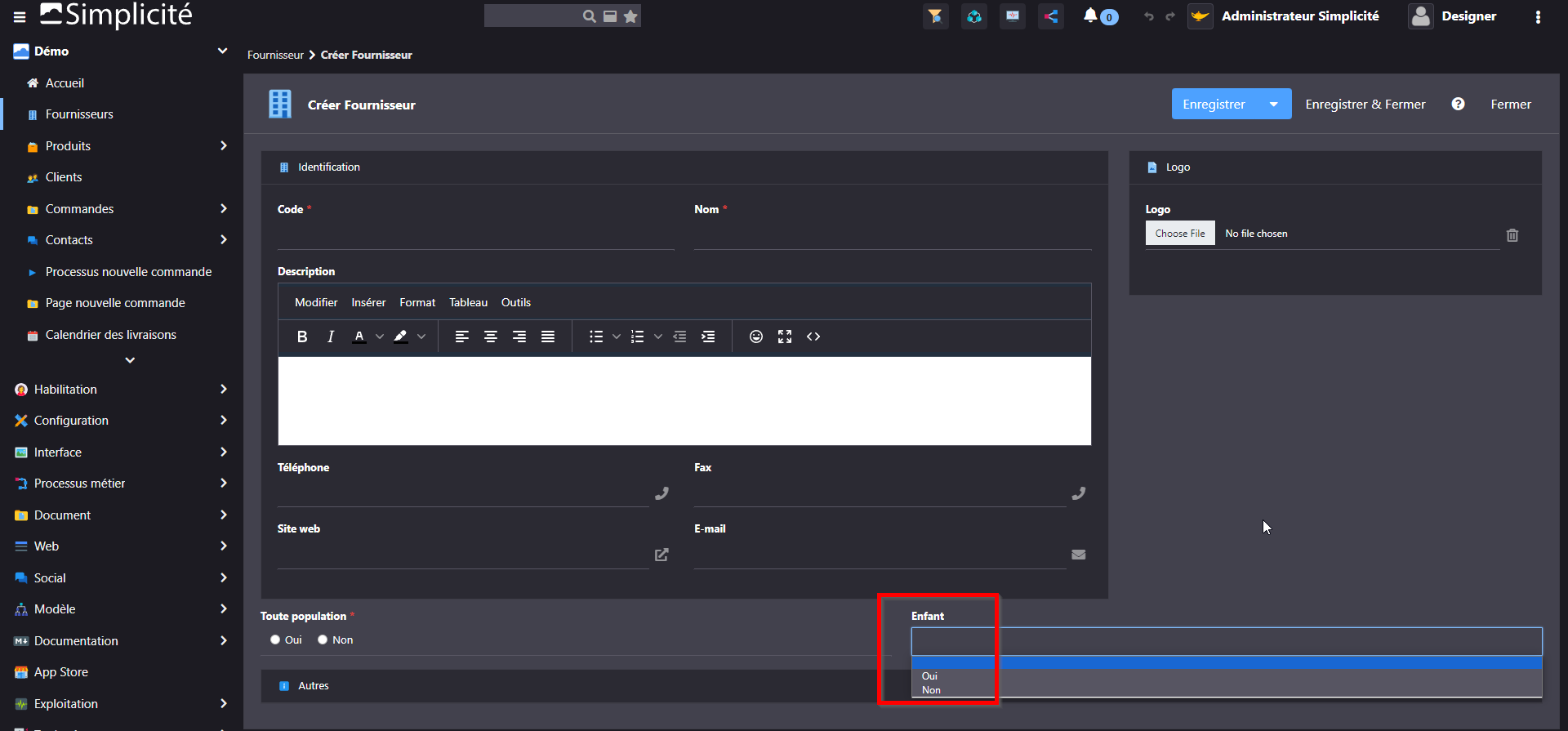Select Non for Toute population
The width and height of the screenshot is (1568, 731).
(323, 640)
